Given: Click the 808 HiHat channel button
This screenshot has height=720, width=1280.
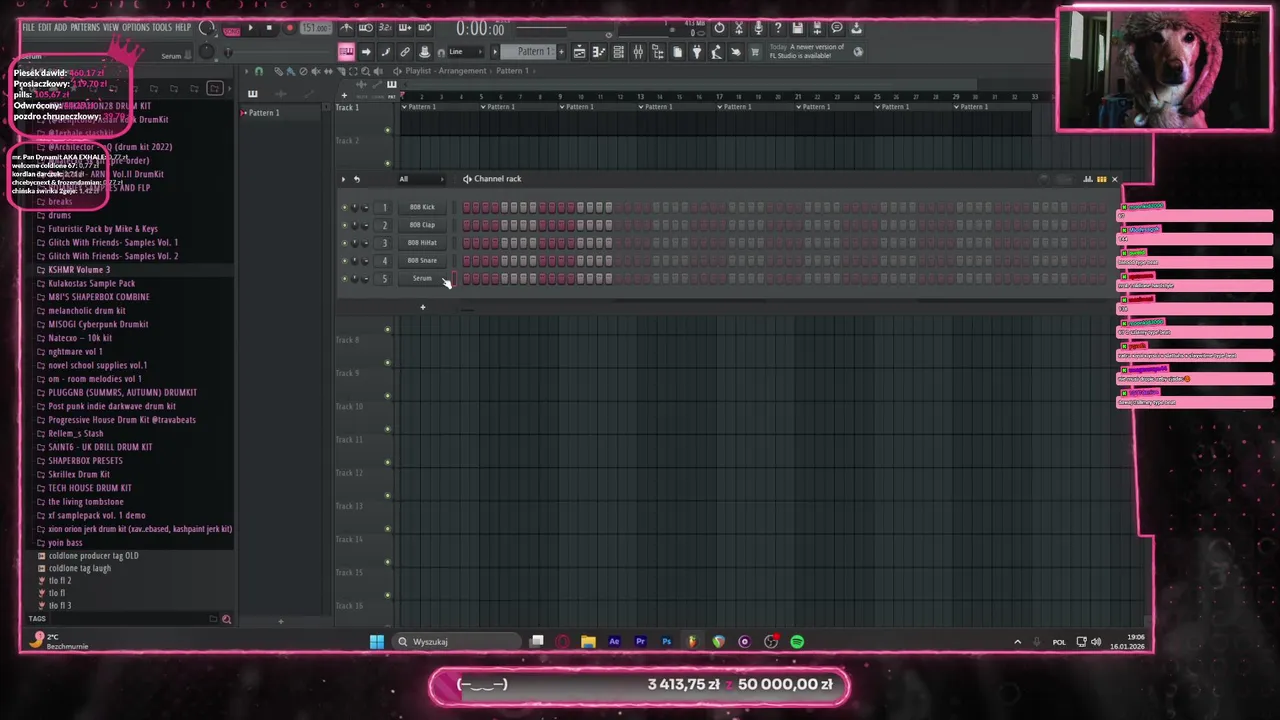Looking at the screenshot, I should tap(422, 243).
